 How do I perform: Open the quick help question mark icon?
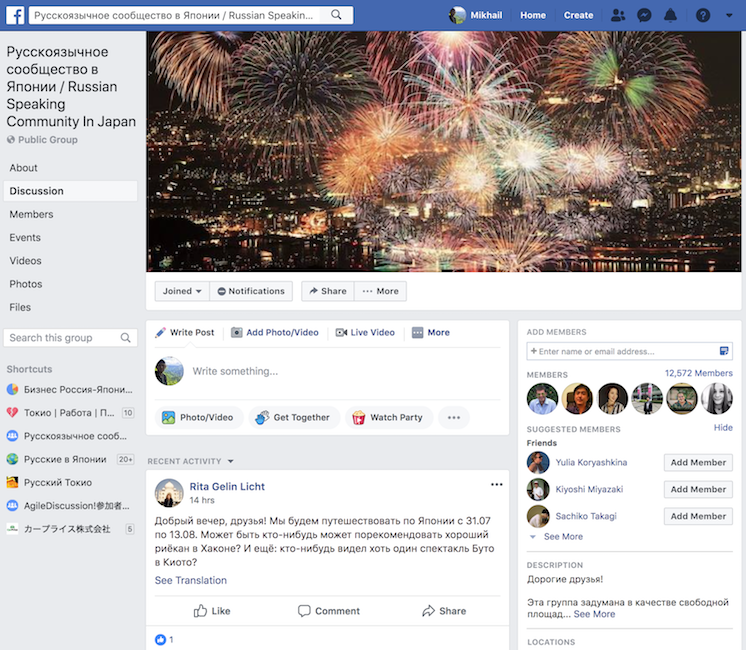click(x=703, y=15)
